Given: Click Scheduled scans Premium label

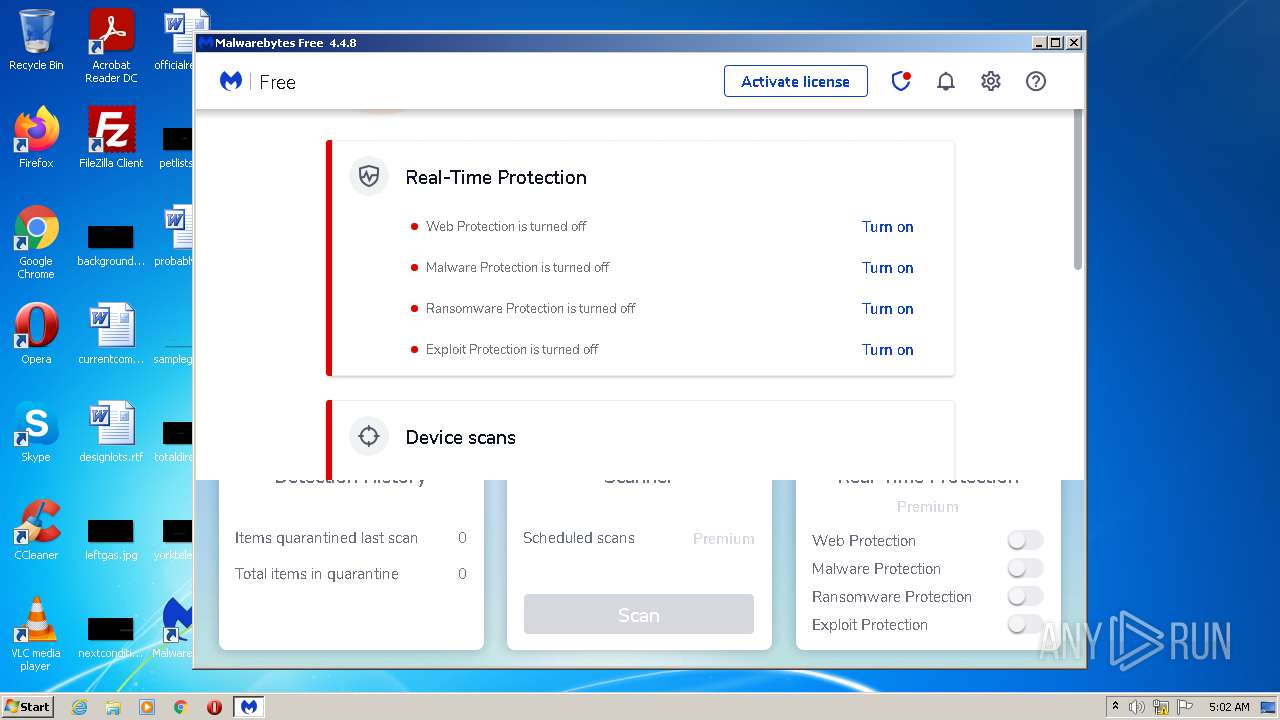Looking at the screenshot, I should click(723, 539).
